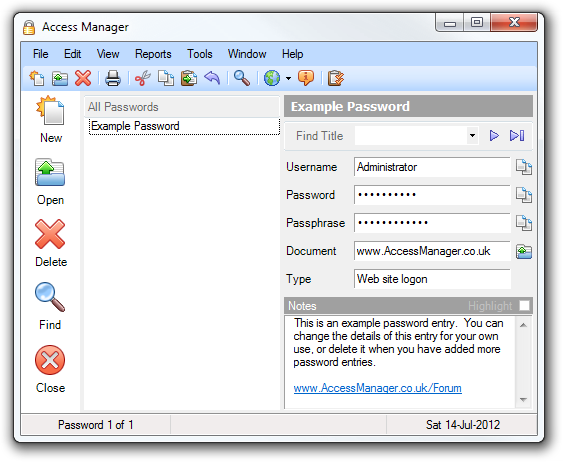Click the Undo arrow toolbar icon
The height and width of the screenshot is (462, 563).
click(212, 78)
